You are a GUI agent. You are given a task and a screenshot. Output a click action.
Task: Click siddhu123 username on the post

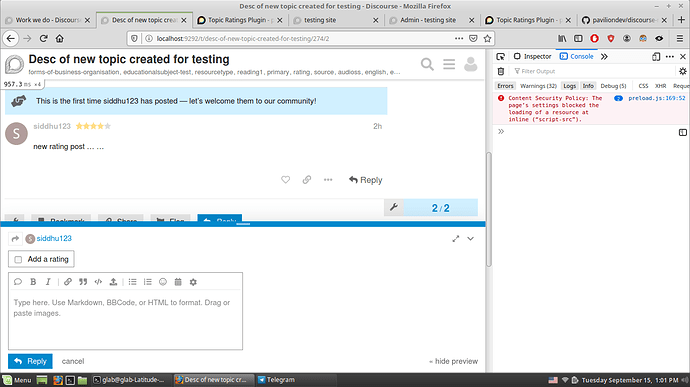coord(52,126)
